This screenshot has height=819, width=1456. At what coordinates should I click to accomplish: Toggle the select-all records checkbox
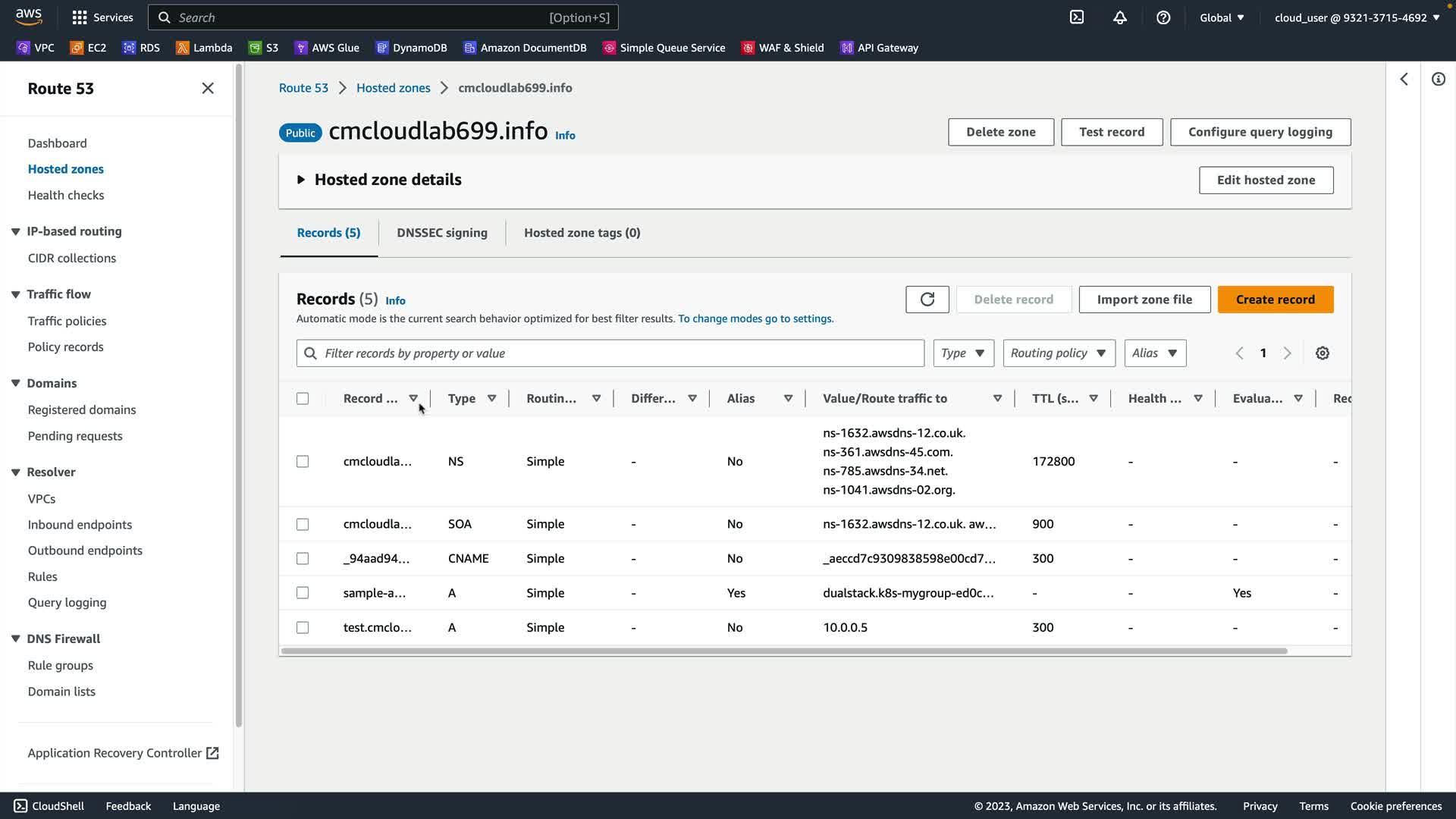303,399
